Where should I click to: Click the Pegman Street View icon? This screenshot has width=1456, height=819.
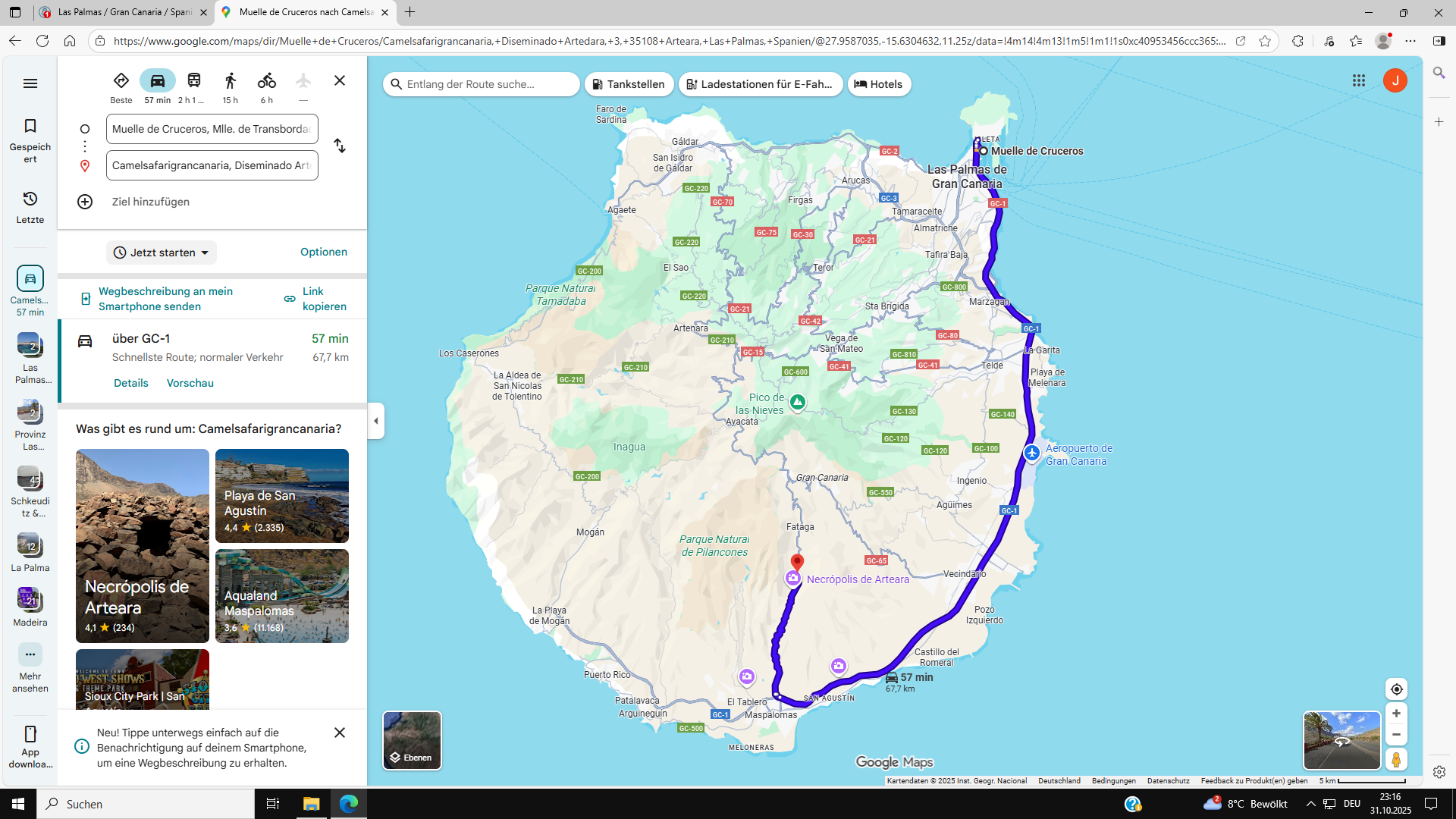tap(1396, 759)
